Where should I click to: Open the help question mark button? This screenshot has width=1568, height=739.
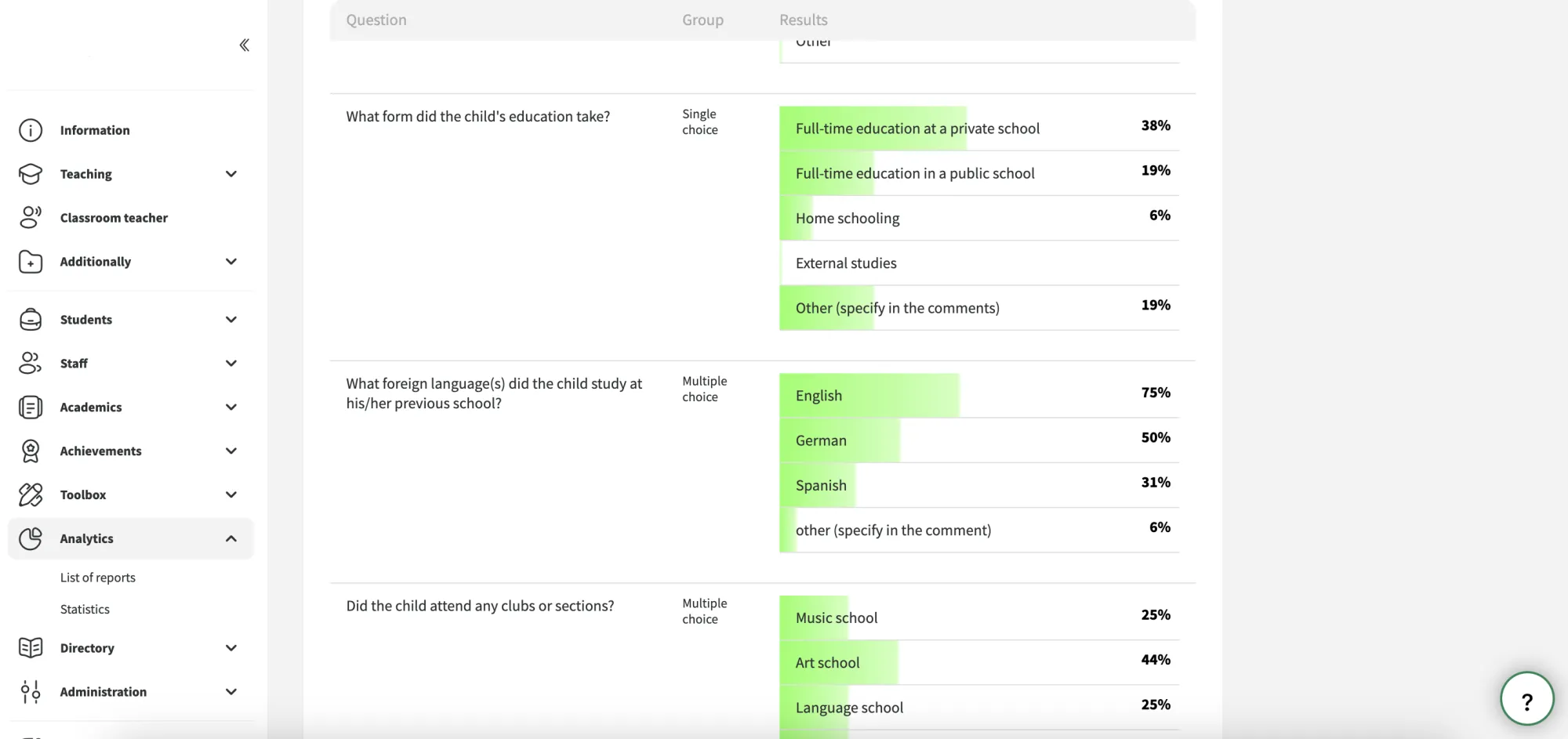click(x=1526, y=699)
